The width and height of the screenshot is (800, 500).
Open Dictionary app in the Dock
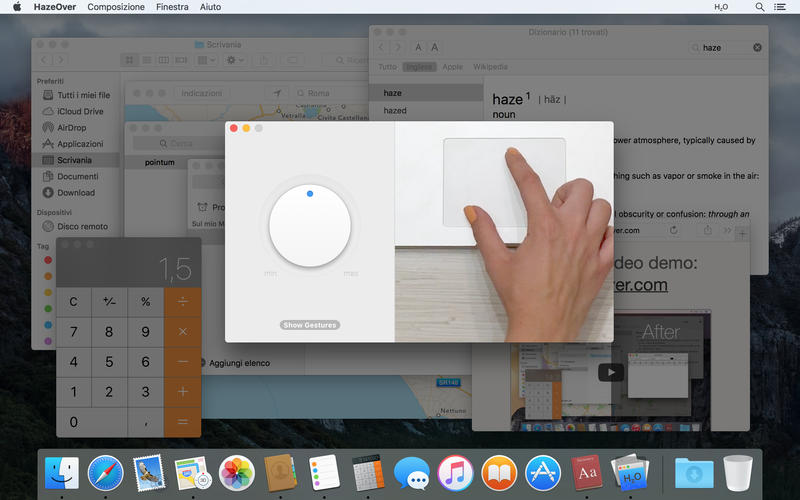coord(586,473)
